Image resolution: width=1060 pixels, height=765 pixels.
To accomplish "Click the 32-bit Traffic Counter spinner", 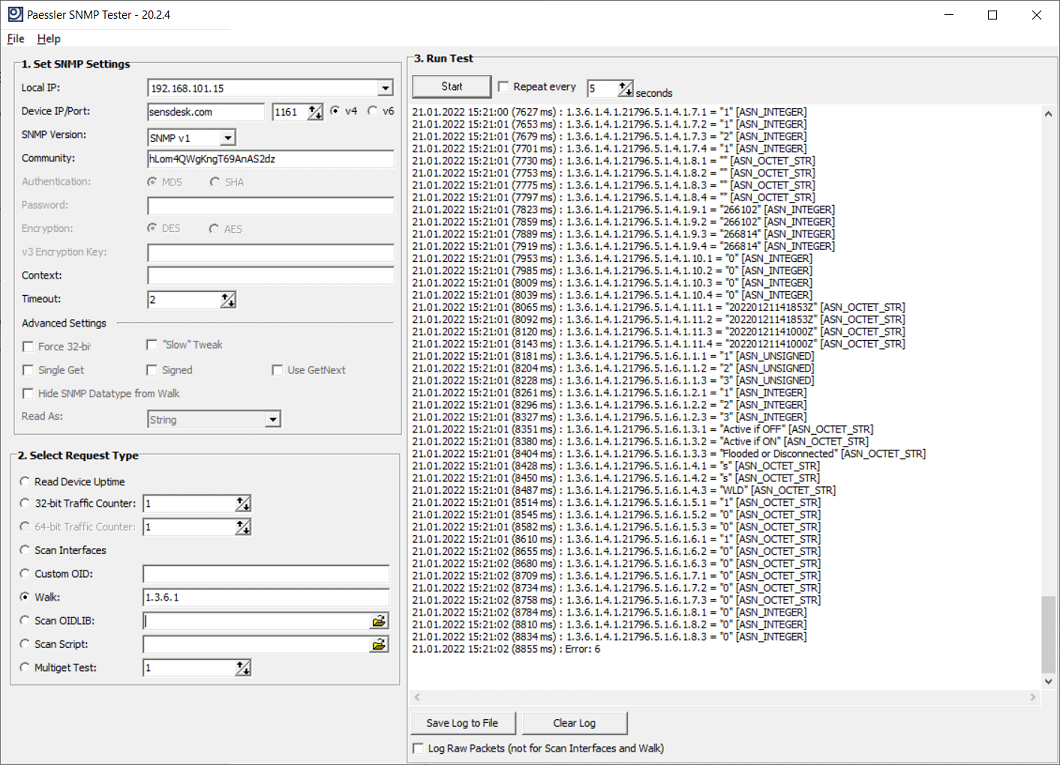I will click(x=243, y=503).
